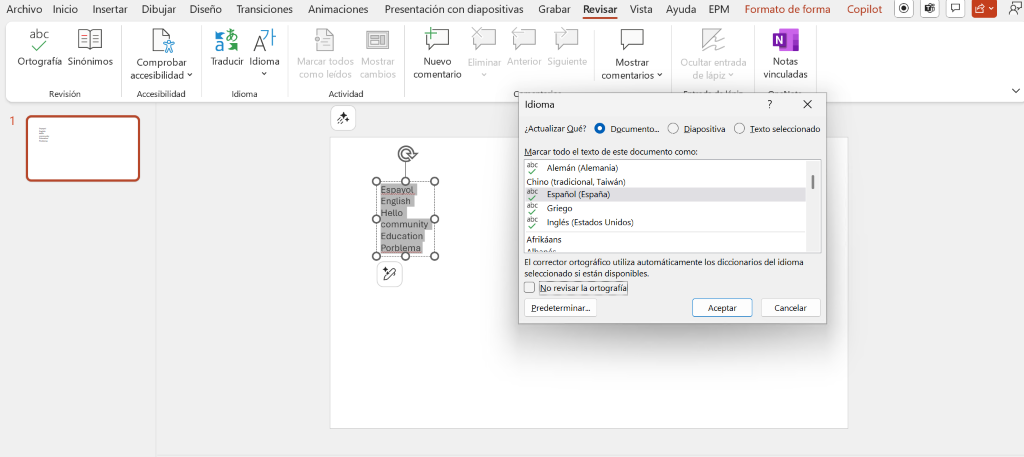
Task: Expand the Eliminar dropdown arrow
Action: [x=484, y=74]
